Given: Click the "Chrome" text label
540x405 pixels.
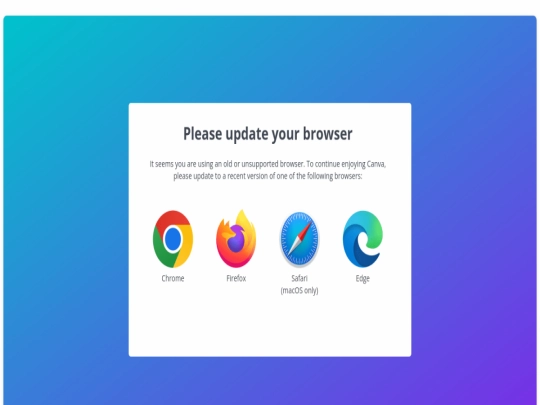Looking at the screenshot, I should [173, 278].
